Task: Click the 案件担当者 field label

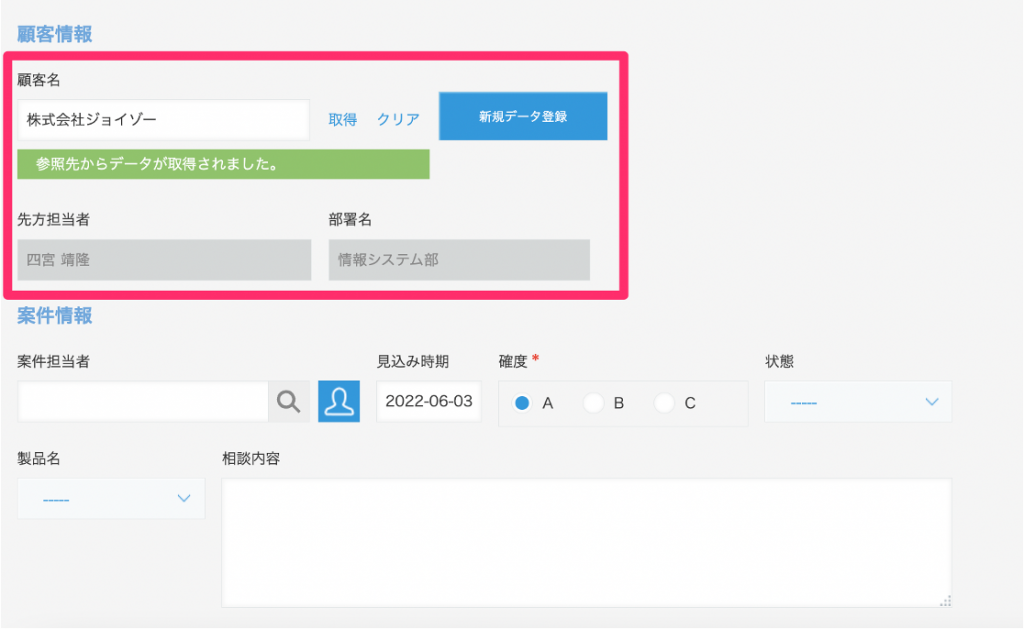Action: (54, 362)
